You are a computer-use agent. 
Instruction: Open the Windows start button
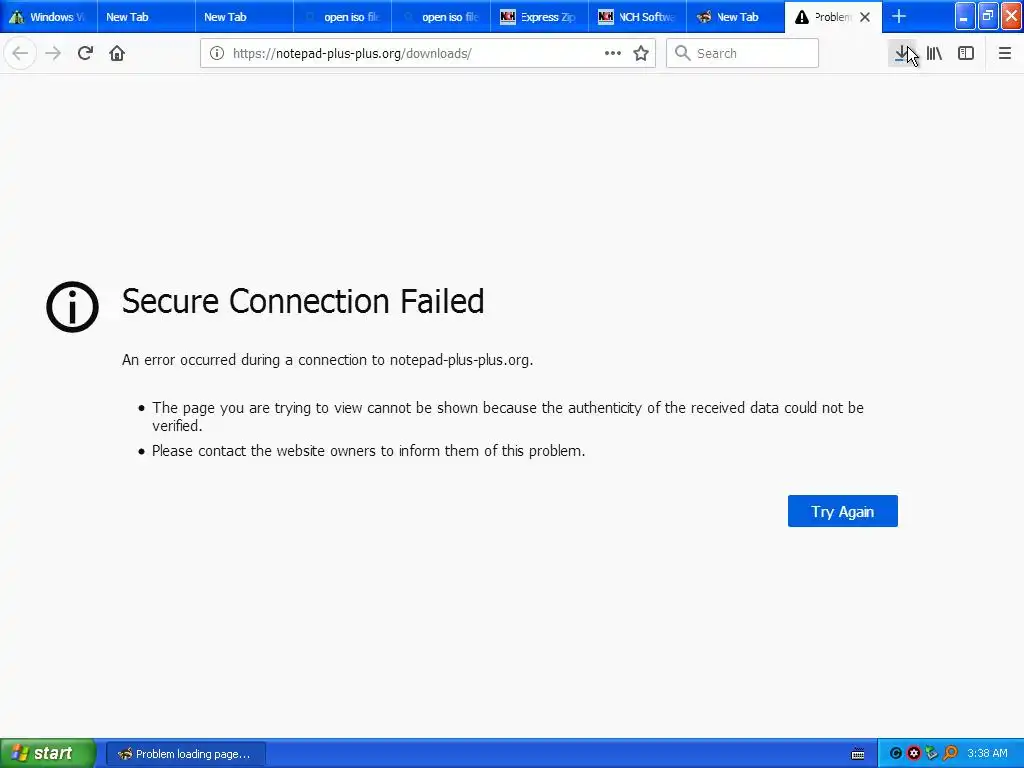pyautogui.click(x=47, y=753)
